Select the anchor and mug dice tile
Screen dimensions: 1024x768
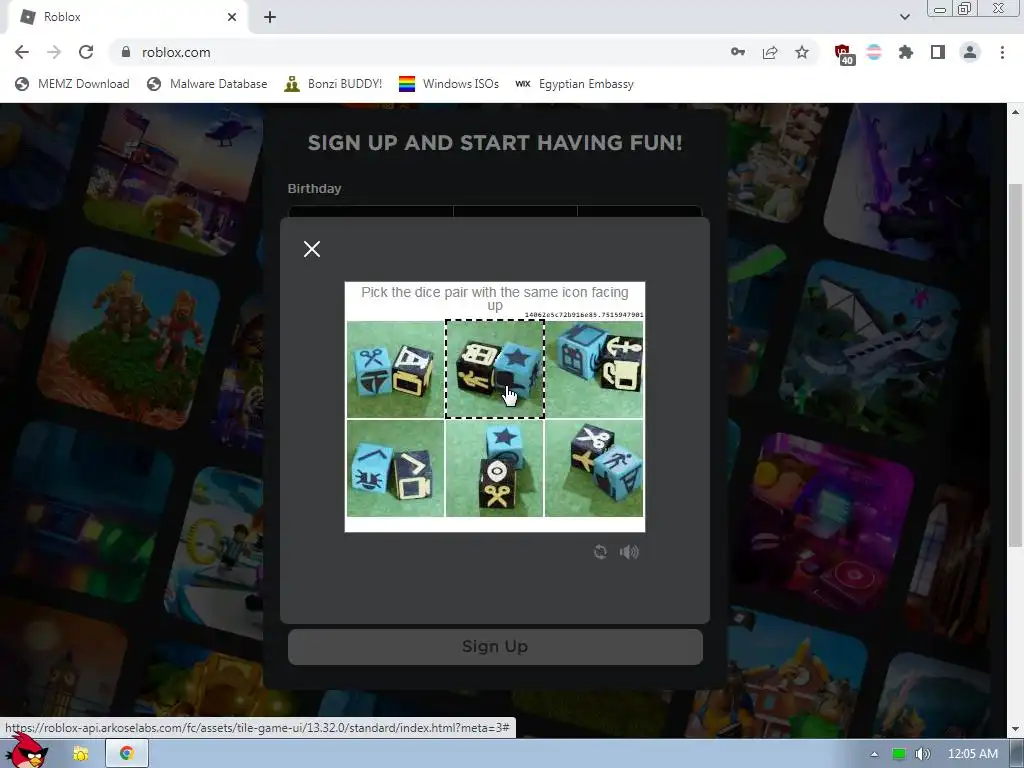(x=594, y=369)
